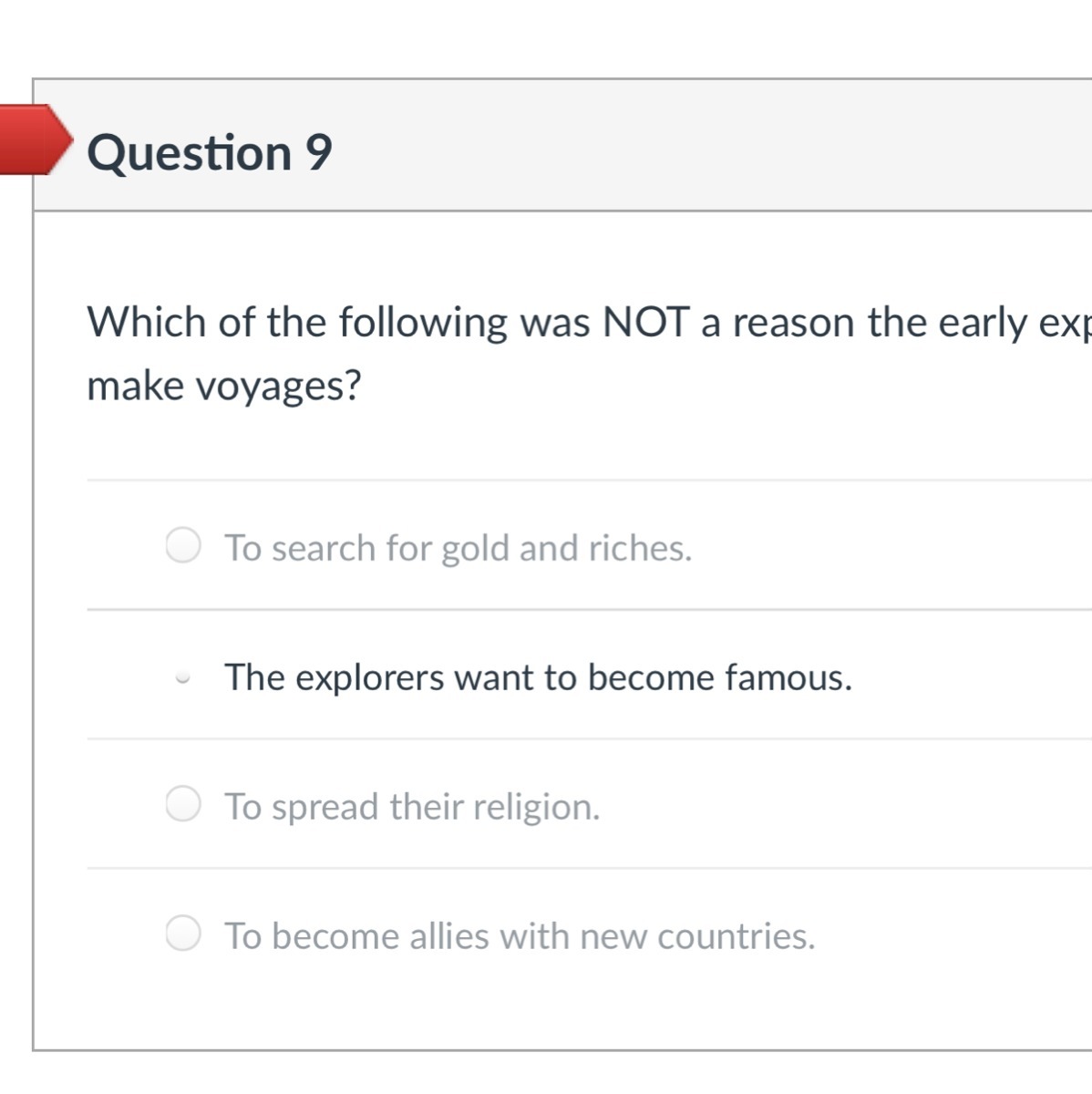The width and height of the screenshot is (1092, 1094).
Task: Click the answer text "To spread their religion."
Action: click(412, 807)
